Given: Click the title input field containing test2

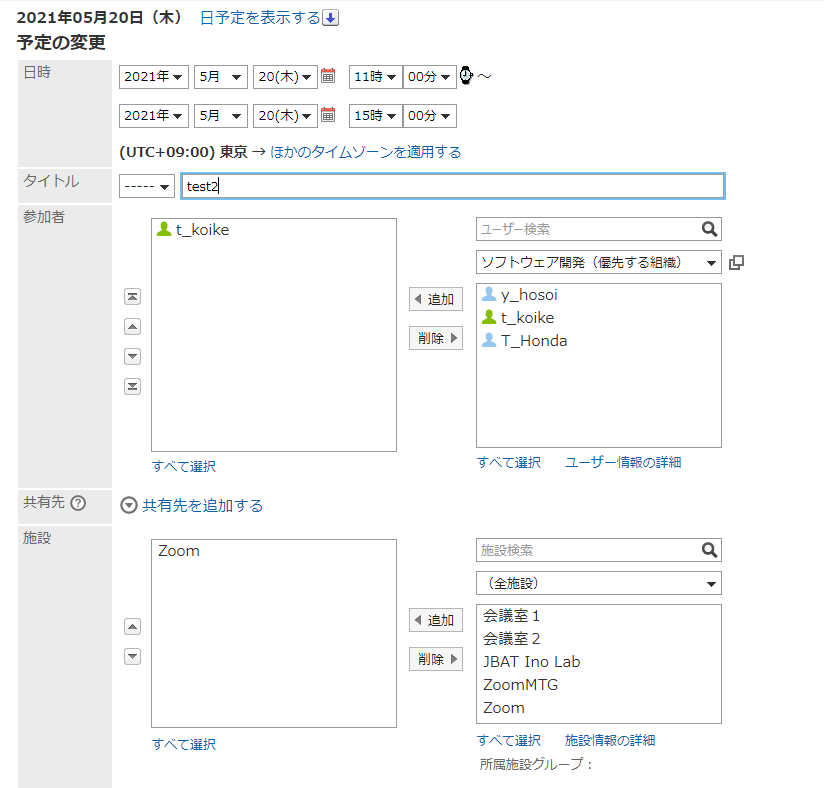Looking at the screenshot, I should point(452,186).
